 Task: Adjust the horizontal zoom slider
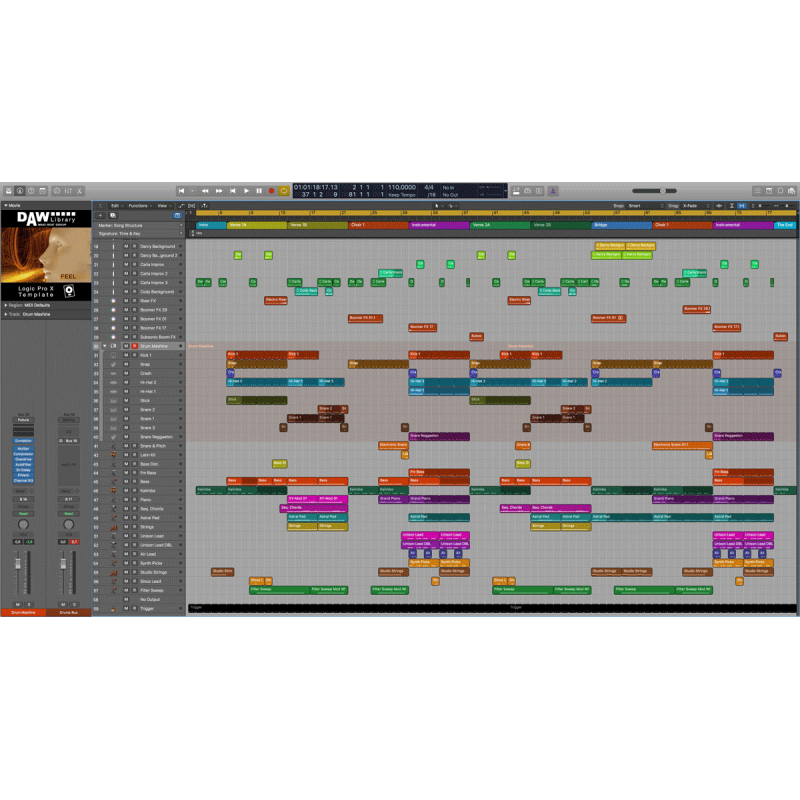click(x=785, y=206)
